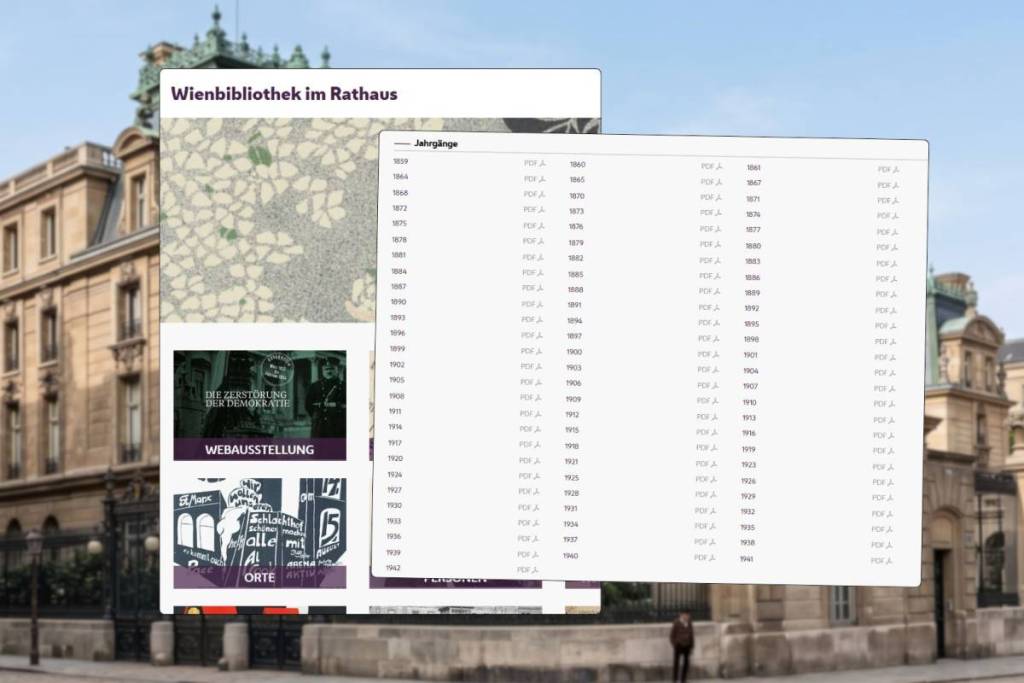Select year 1937 in the list
The width and height of the screenshot is (1024, 683).
point(571,540)
